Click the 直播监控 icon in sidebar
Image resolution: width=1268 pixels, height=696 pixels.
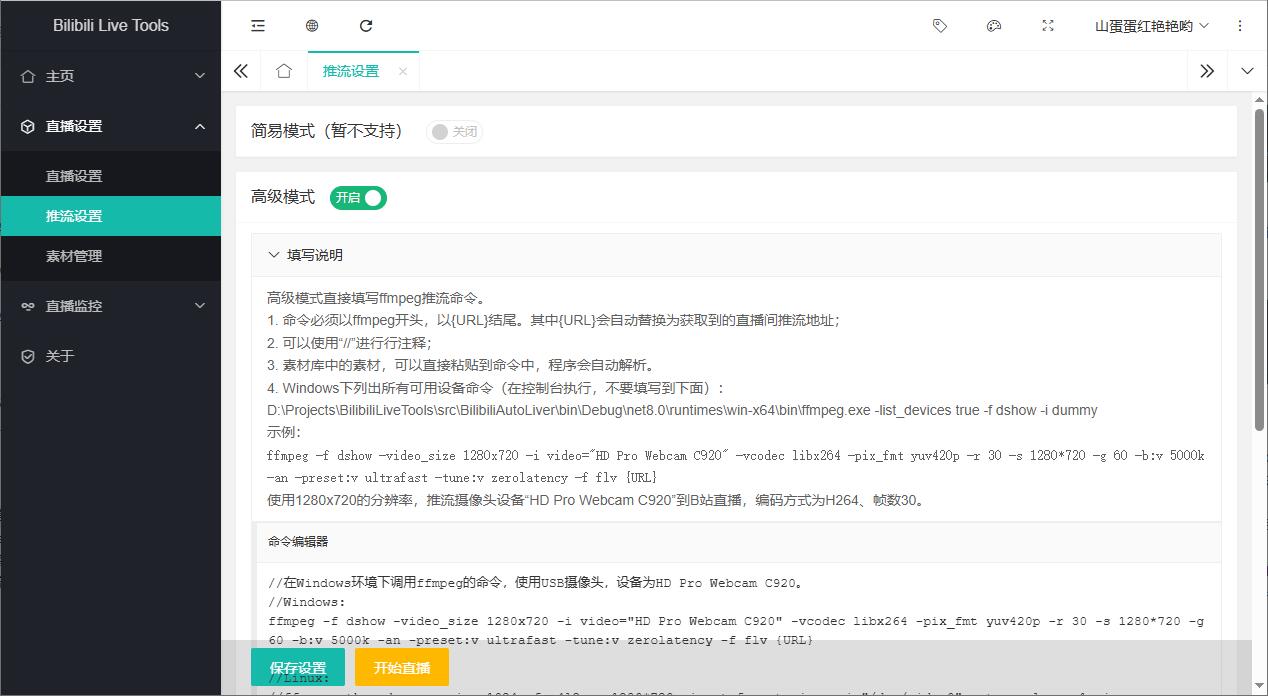pyautogui.click(x=28, y=306)
